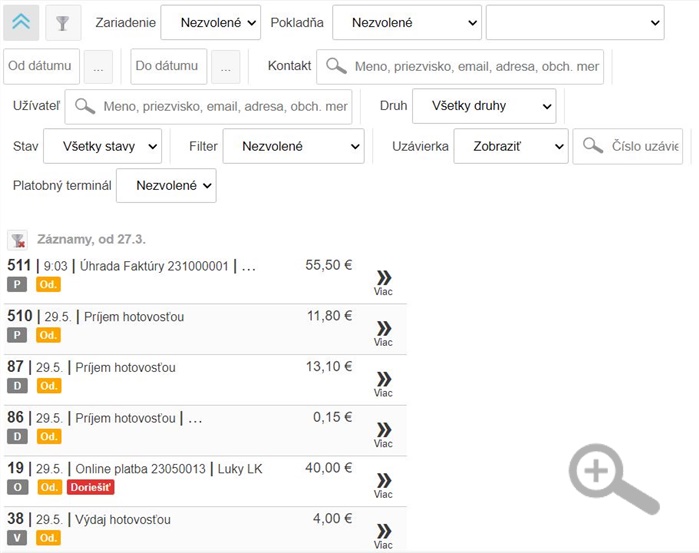
Task: Click P badge on record 510
Action: [x=17, y=335]
